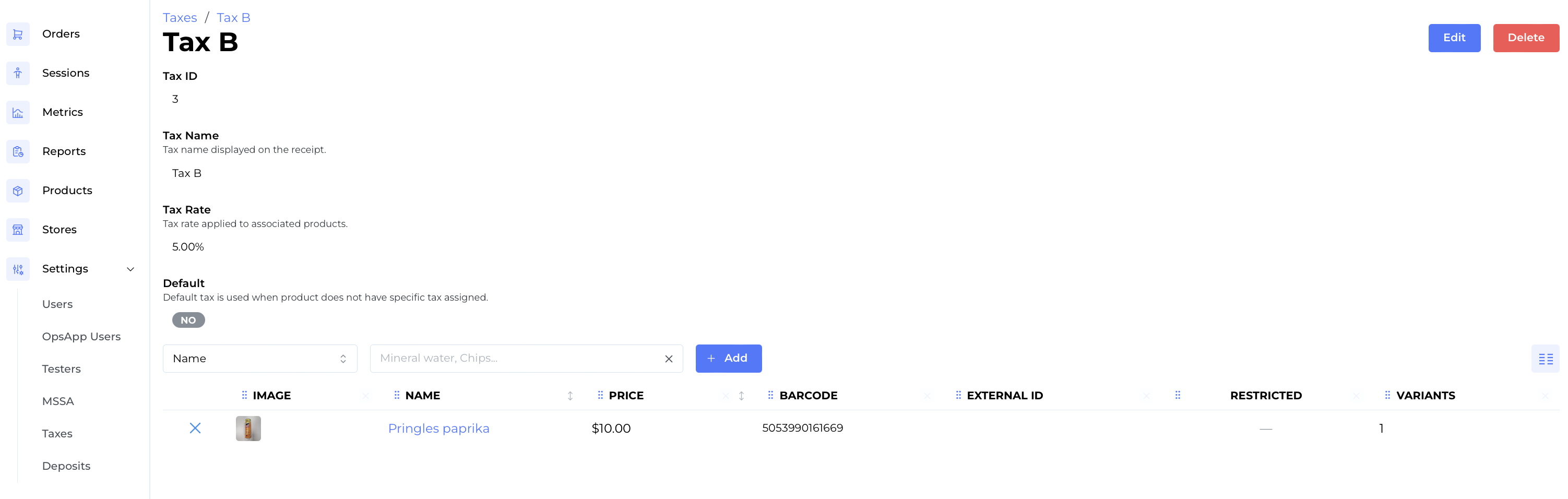Click the Metrics chart icon
The height and width of the screenshot is (499, 1568).
coord(18,112)
